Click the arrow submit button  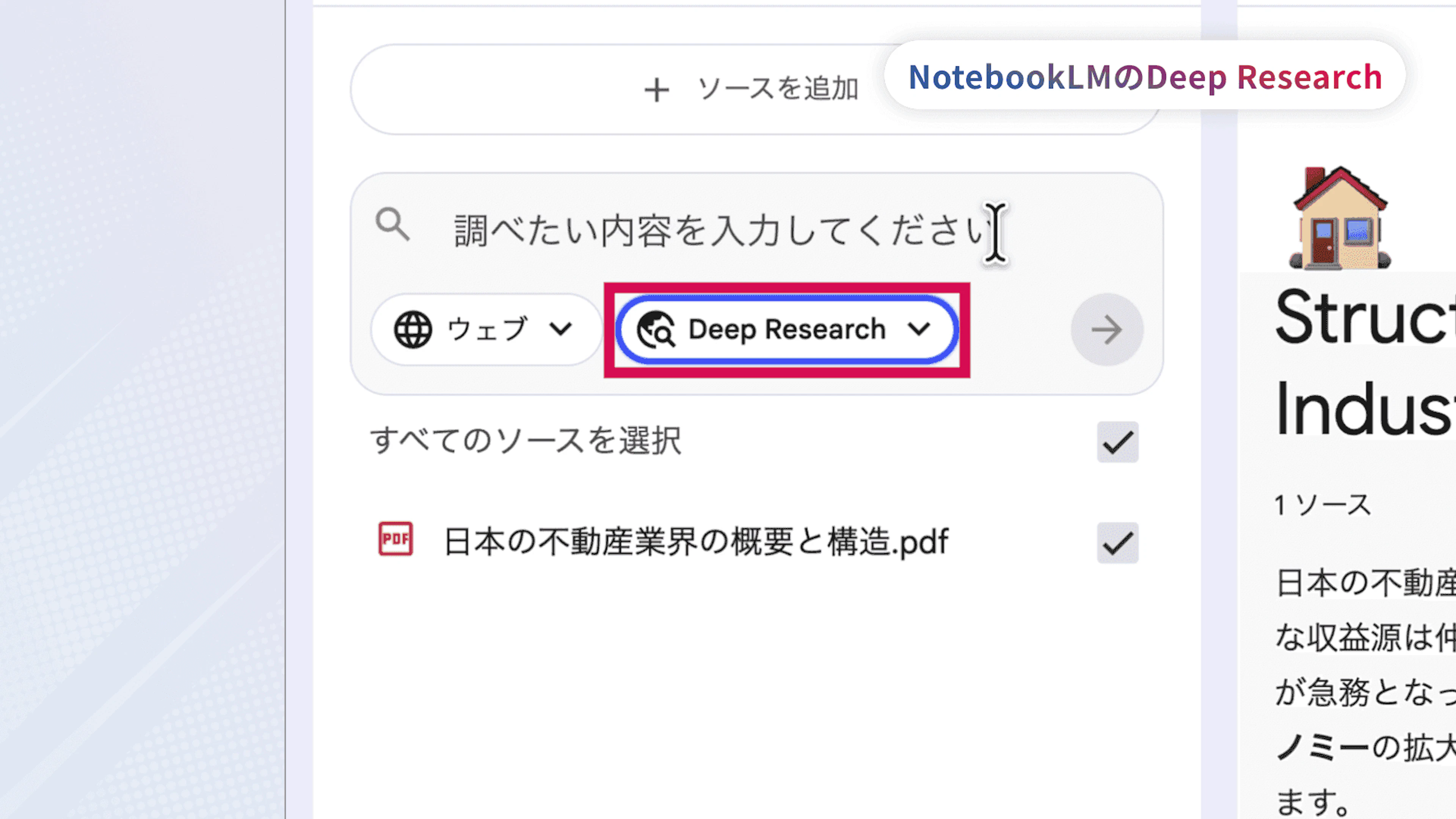(x=1106, y=329)
